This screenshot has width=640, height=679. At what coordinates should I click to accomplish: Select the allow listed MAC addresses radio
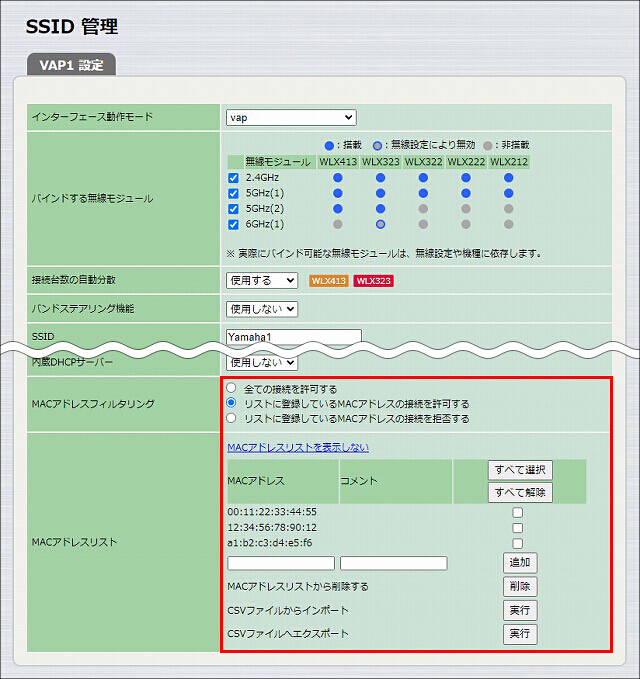coord(231,403)
